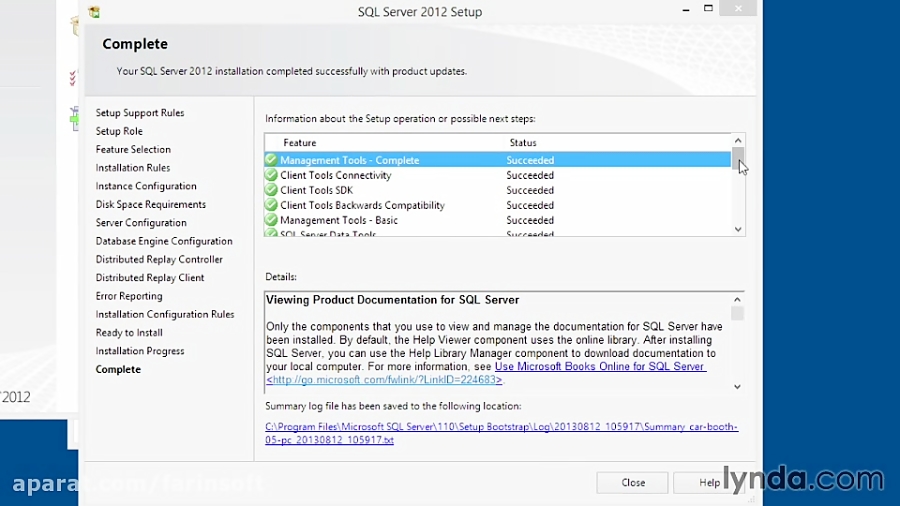Click green check icon for Client Tools Connectivity
Image resolution: width=900 pixels, height=506 pixels.
pos(271,175)
